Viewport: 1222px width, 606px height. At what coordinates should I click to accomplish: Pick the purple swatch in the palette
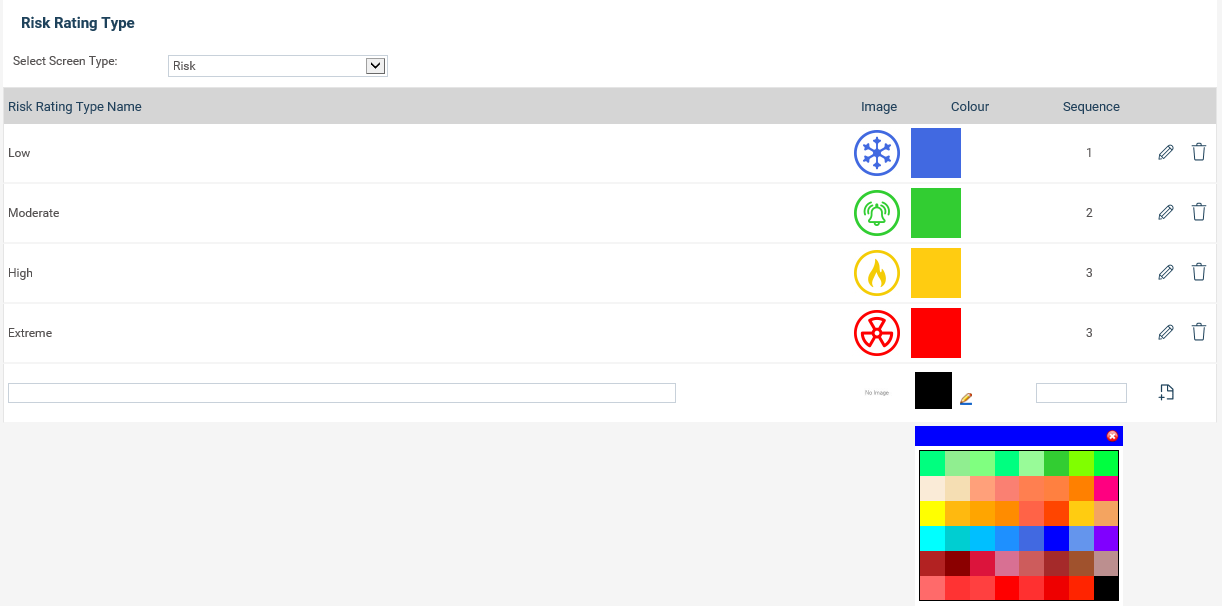pos(1106,538)
